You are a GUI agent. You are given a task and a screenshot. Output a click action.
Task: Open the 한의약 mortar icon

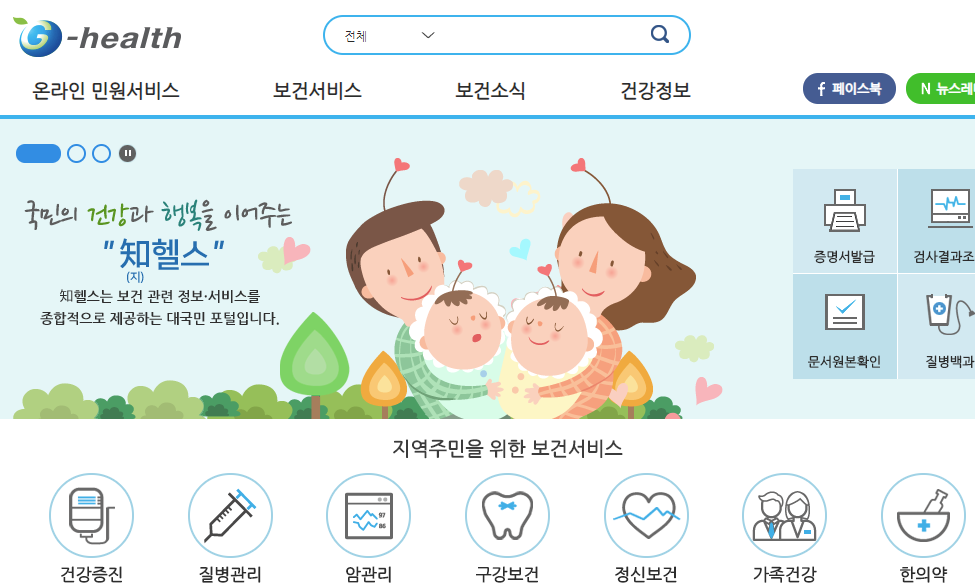[923, 515]
